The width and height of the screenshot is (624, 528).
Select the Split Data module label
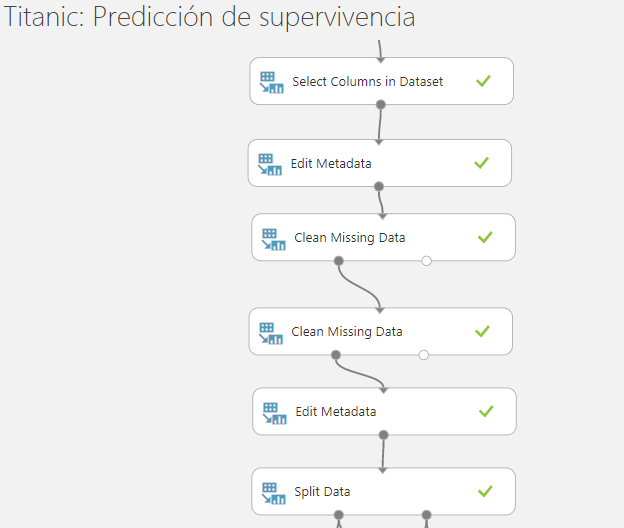click(x=322, y=492)
